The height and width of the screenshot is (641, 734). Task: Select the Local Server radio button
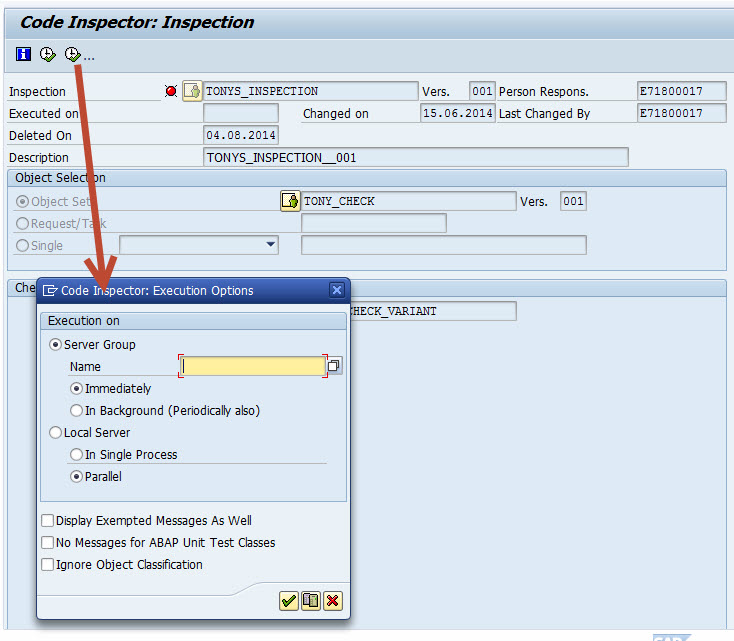click(55, 433)
